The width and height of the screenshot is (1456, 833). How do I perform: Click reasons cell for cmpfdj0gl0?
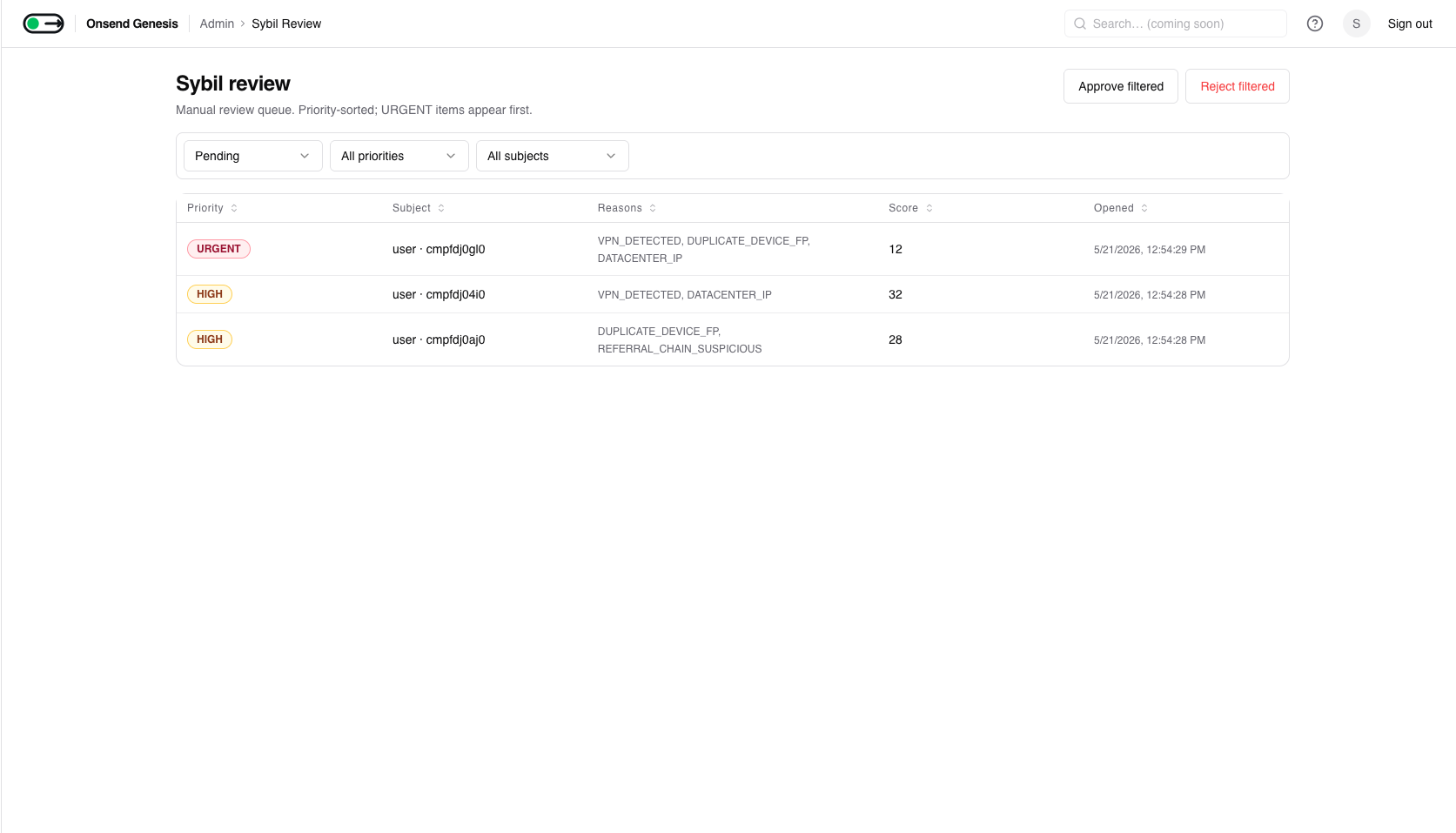tap(704, 250)
